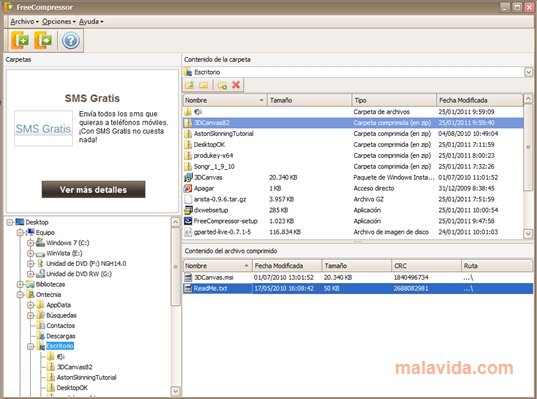Click the 3DCanvas.msi file icon in archive list
This screenshot has height=399, width=537.
point(188,277)
